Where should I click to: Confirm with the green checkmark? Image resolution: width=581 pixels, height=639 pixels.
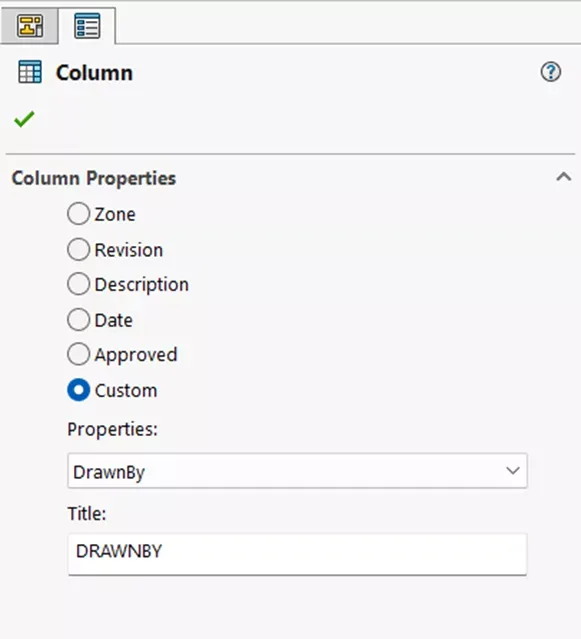tap(24, 119)
